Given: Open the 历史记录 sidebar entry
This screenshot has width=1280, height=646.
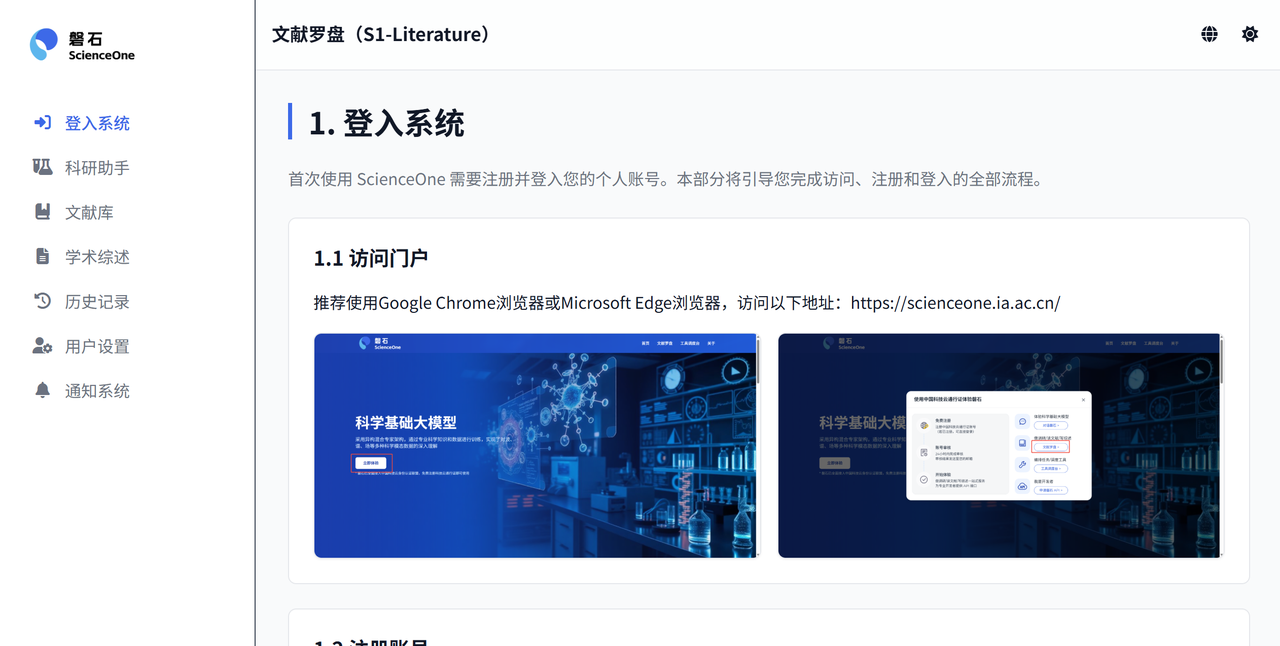Looking at the screenshot, I should coord(95,301).
